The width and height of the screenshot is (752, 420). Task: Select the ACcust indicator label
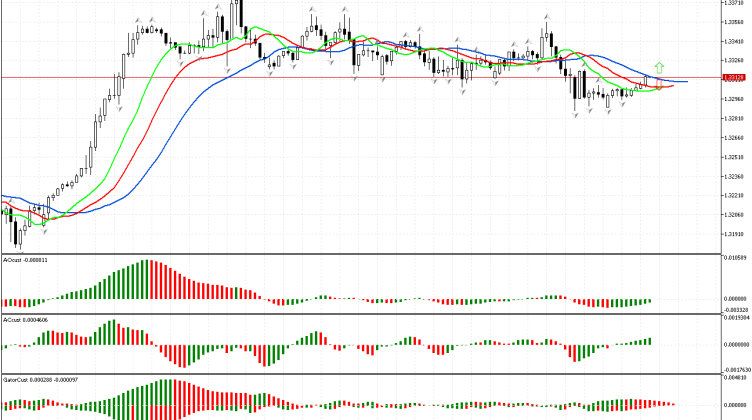click(x=27, y=320)
